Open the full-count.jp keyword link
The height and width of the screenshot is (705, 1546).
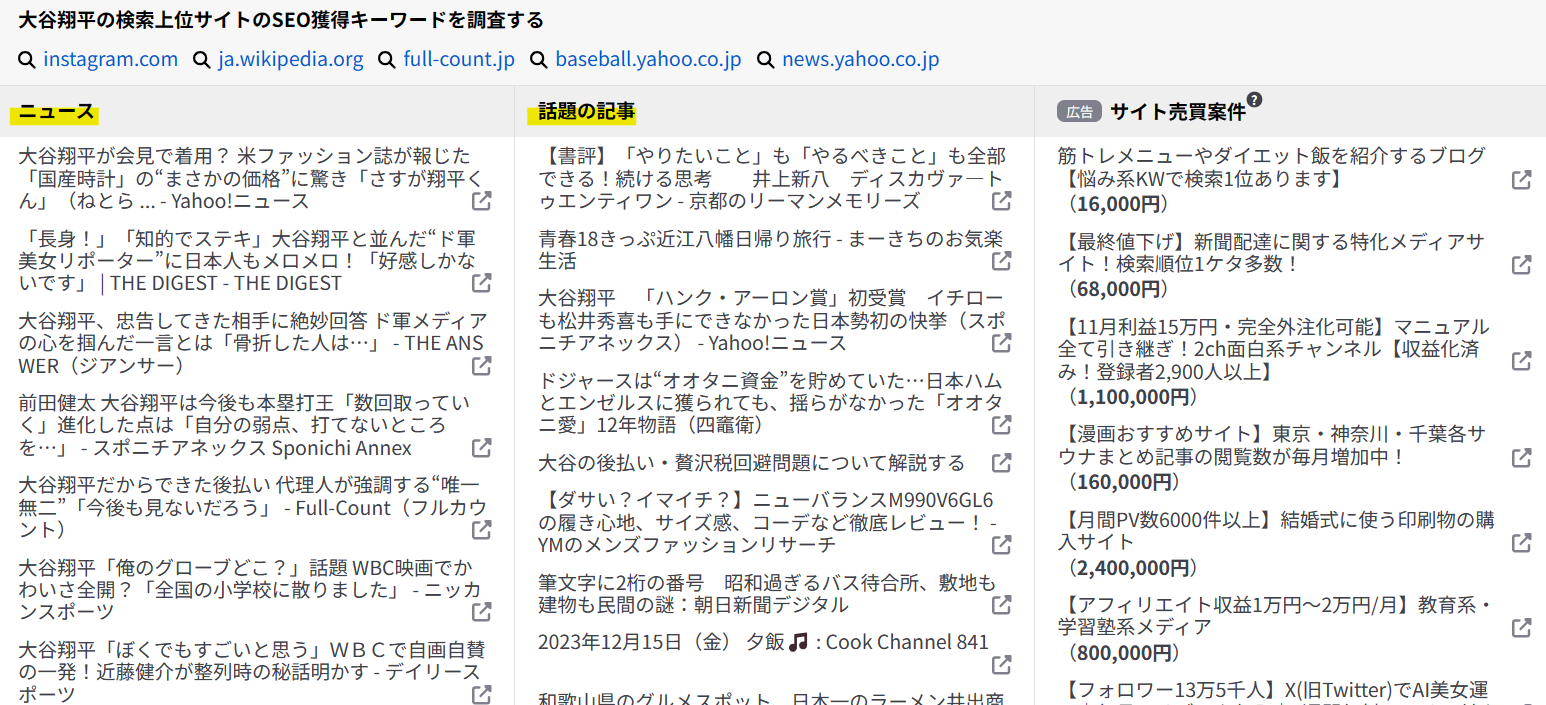[x=459, y=60]
